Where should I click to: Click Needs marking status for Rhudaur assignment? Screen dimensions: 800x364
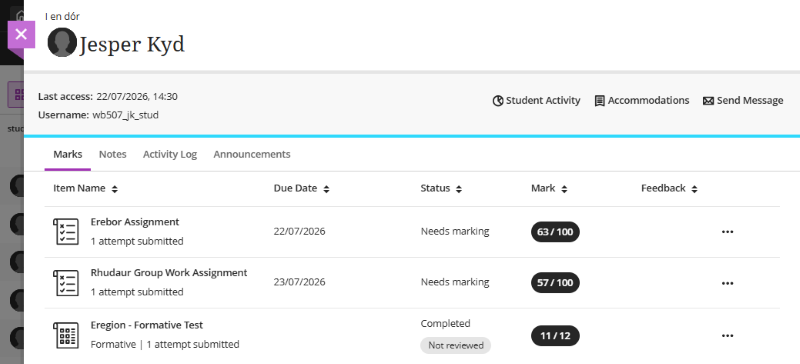pyautogui.click(x=455, y=282)
